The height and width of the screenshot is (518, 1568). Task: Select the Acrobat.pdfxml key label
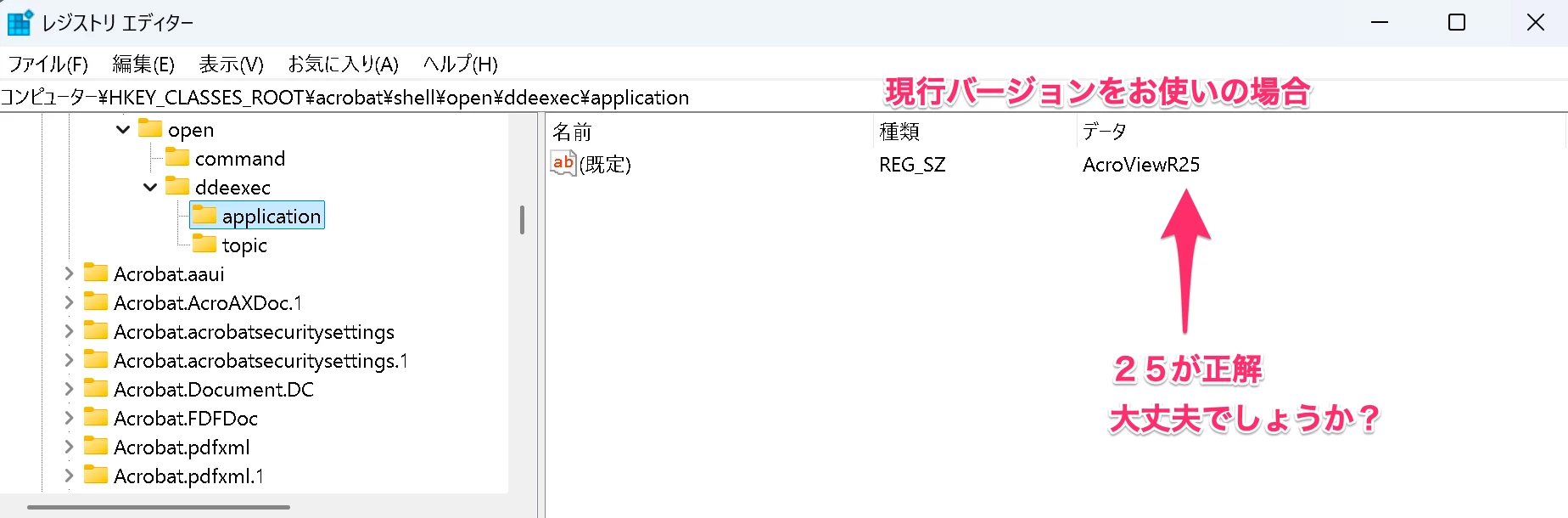click(182, 448)
